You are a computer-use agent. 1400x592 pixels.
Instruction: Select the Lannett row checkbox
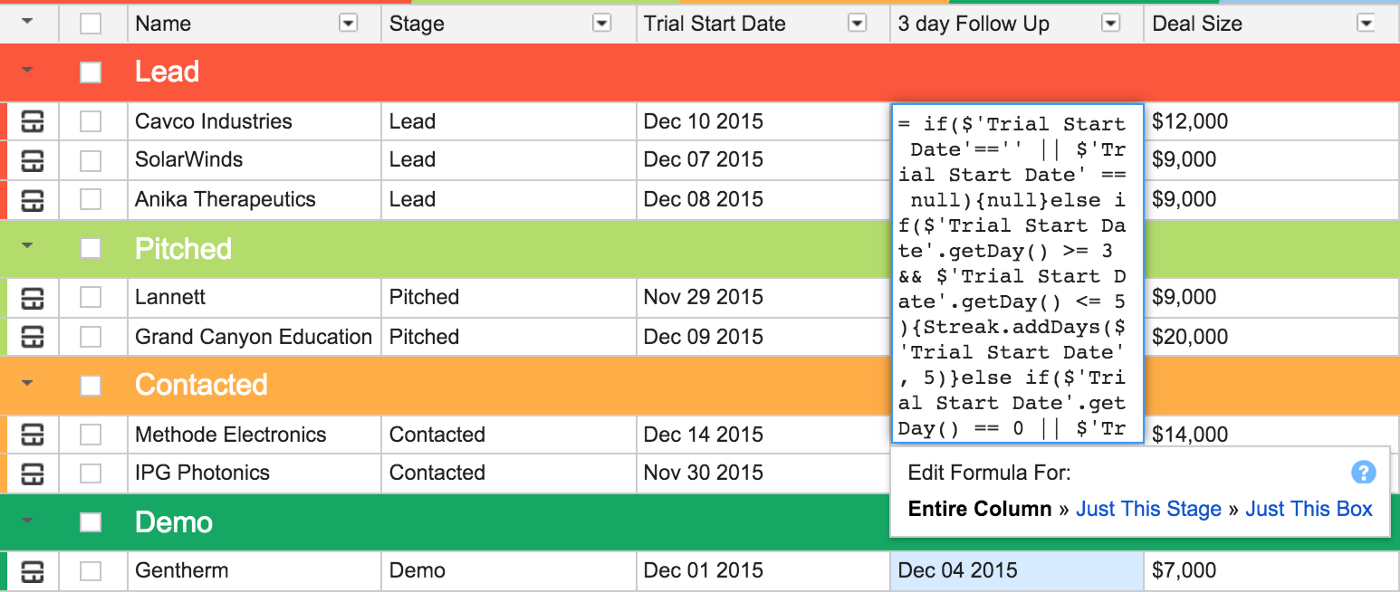click(x=91, y=298)
